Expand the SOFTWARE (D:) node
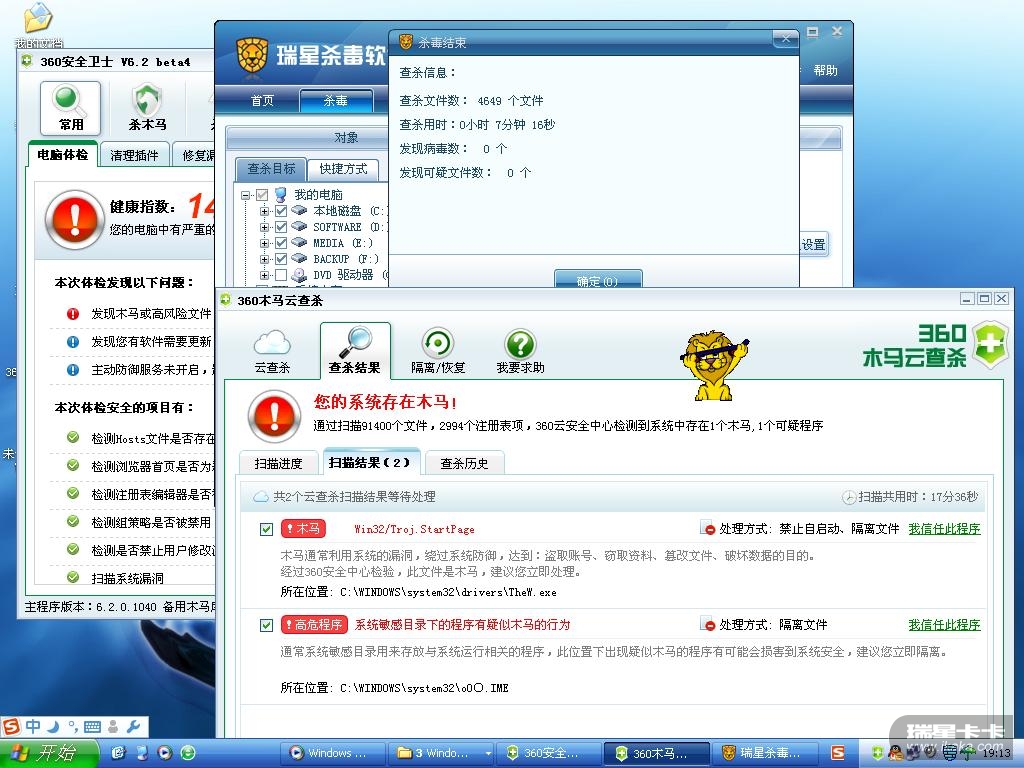 (264, 227)
